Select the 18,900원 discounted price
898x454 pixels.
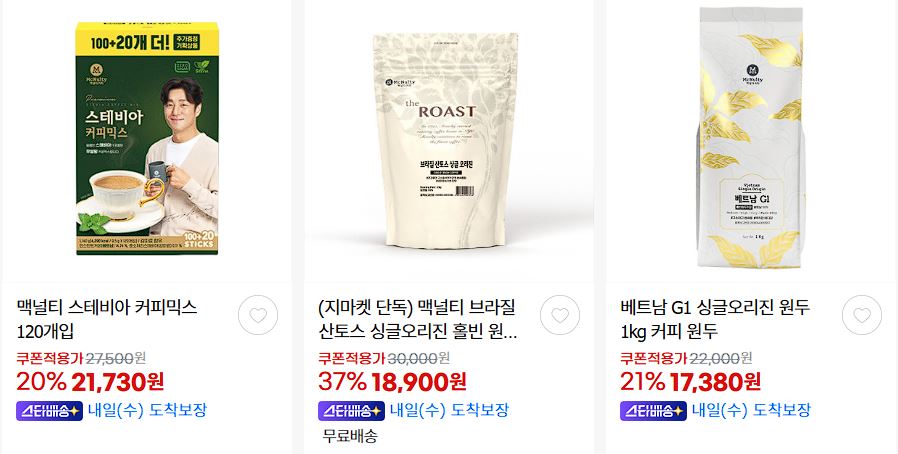(x=419, y=381)
